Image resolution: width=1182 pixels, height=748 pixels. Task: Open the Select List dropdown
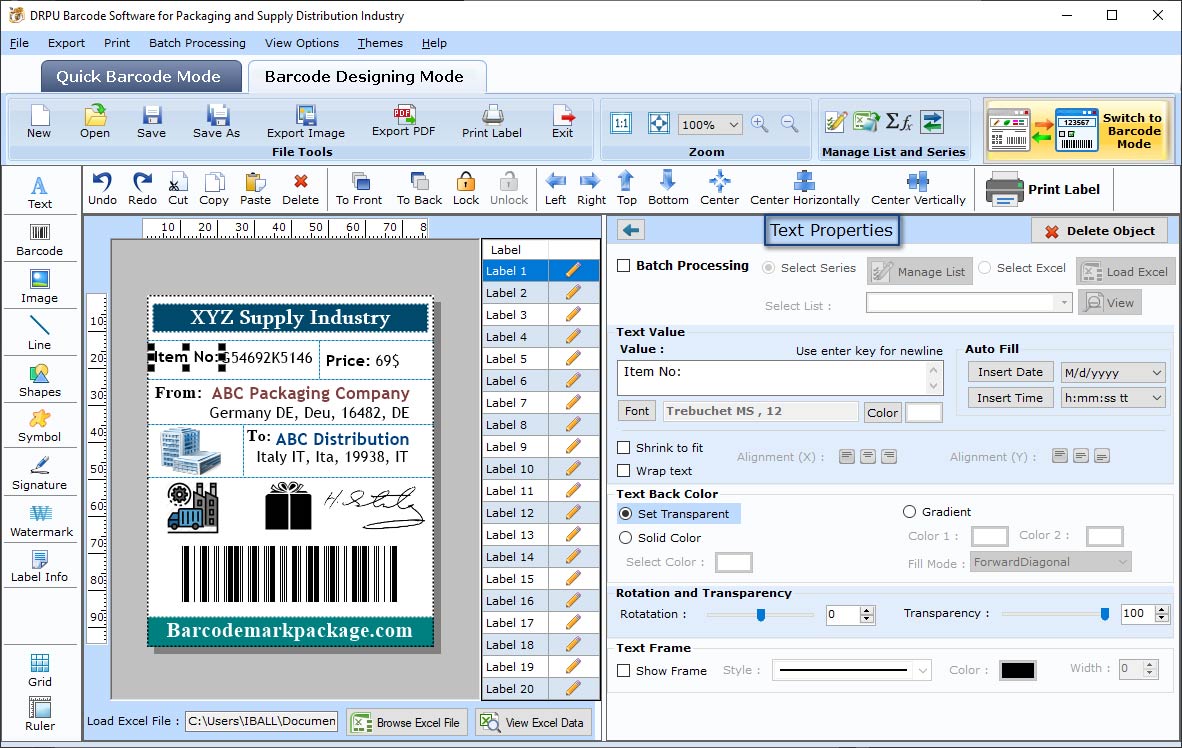pyautogui.click(x=1063, y=303)
